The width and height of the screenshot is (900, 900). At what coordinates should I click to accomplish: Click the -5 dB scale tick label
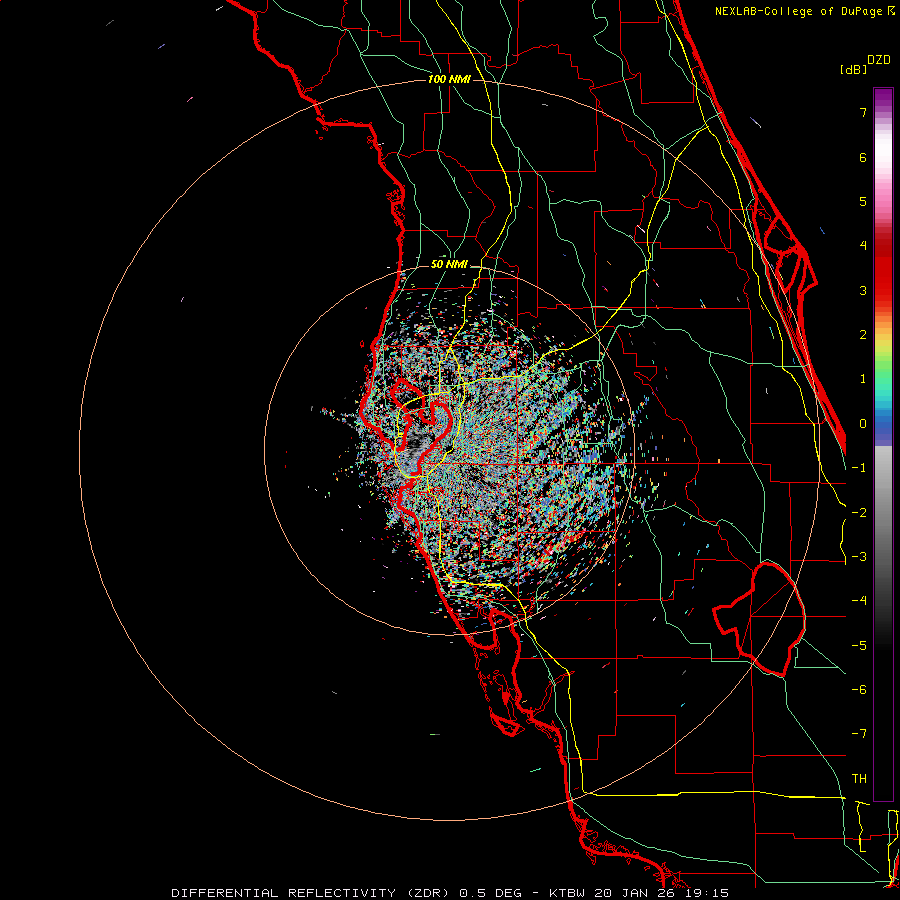pos(859,646)
